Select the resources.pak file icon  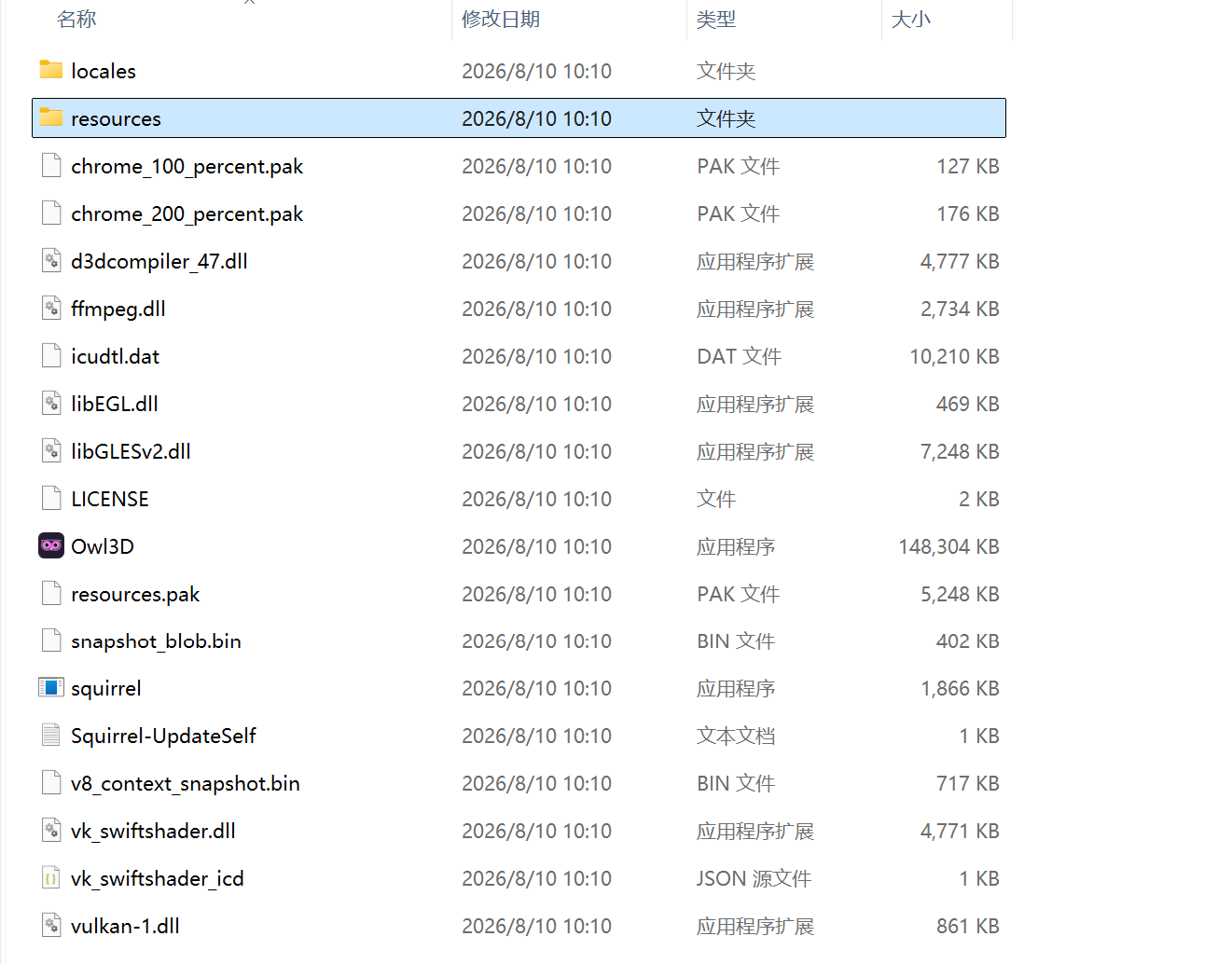coord(51,593)
